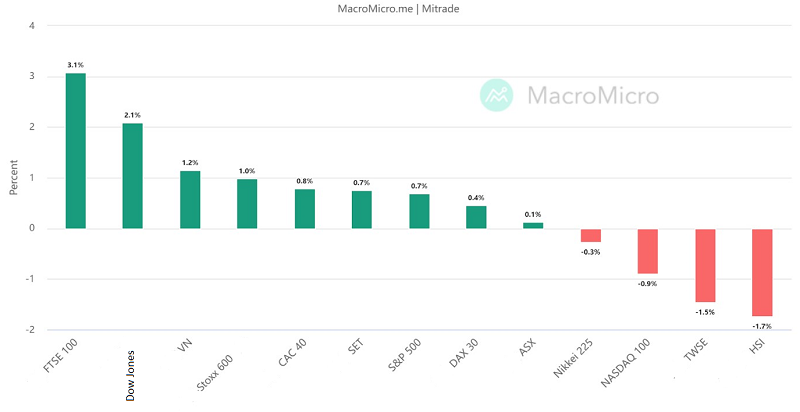Image resolution: width=800 pixels, height=412 pixels.
Task: Click the FTSE 100 green bar
Action: 76,150
